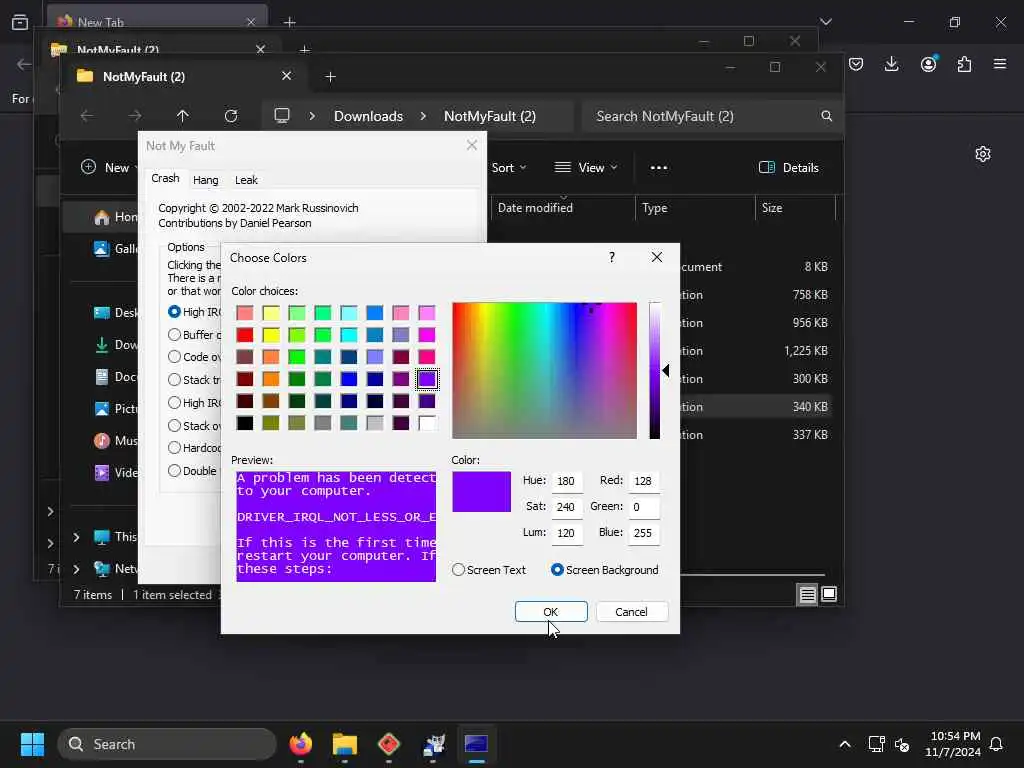Expand Network in navigation pane

coord(76,569)
